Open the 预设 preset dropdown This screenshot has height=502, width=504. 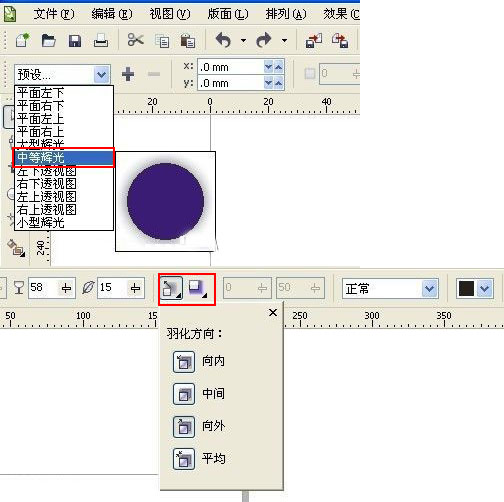click(101, 74)
